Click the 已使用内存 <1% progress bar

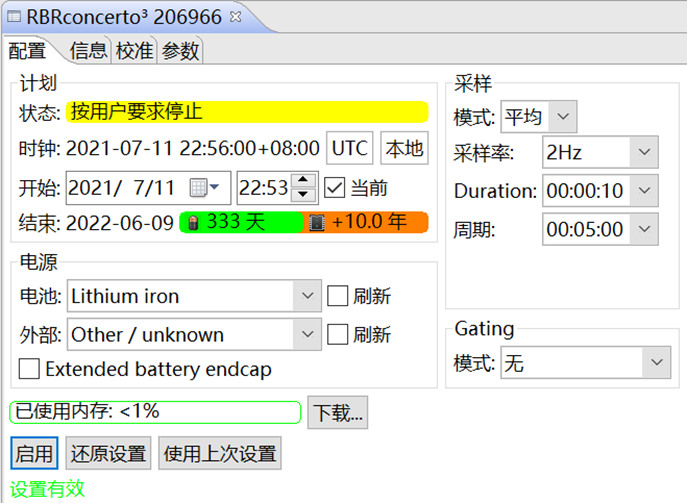click(x=155, y=412)
